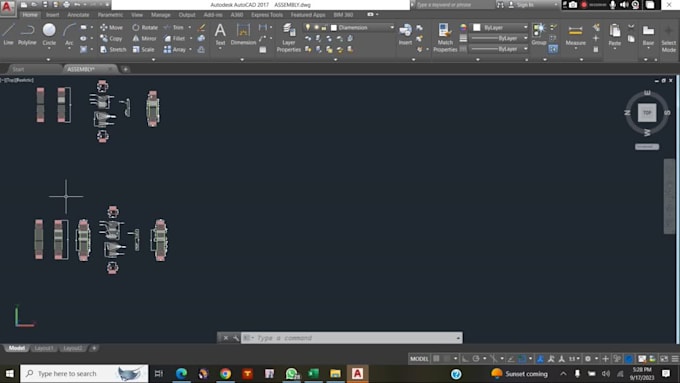
Task: Click the keyword search field
Action: pos(455,5)
